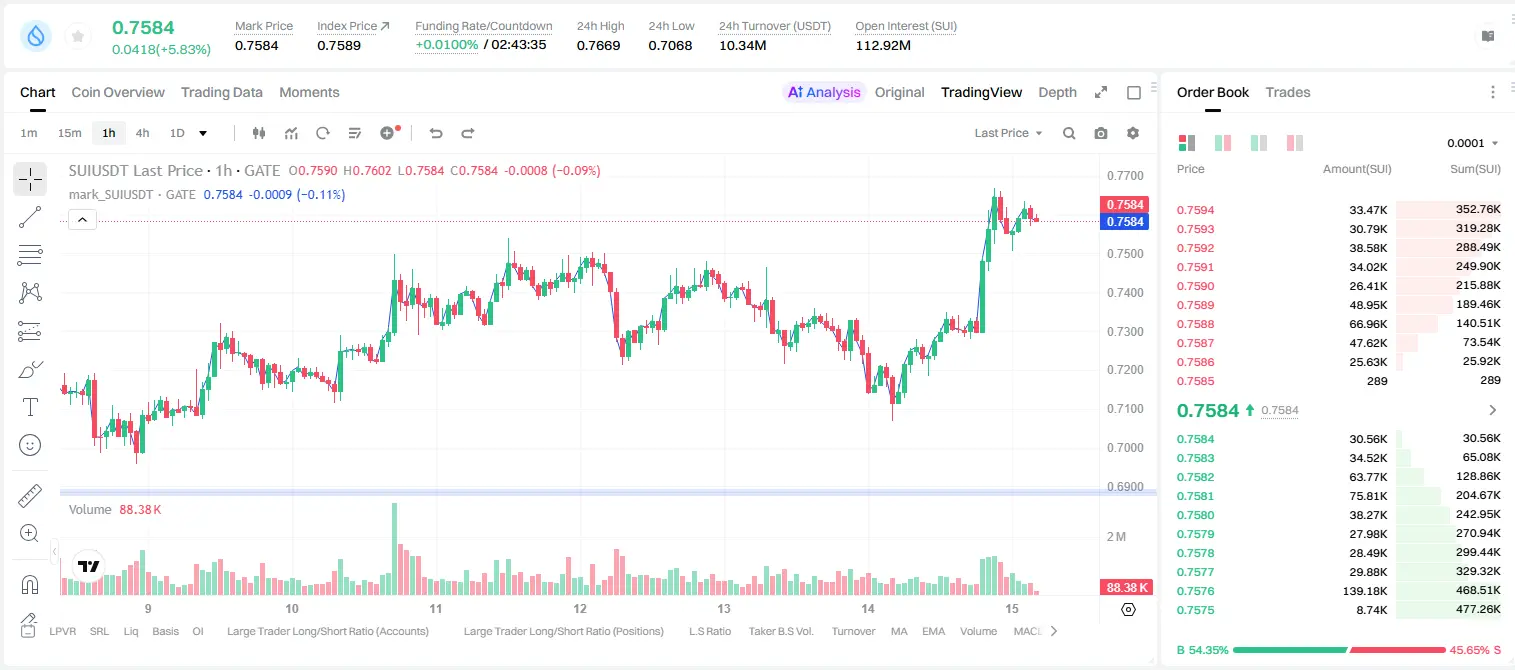
Task: Show only bids in order book view
Action: coord(1259,143)
